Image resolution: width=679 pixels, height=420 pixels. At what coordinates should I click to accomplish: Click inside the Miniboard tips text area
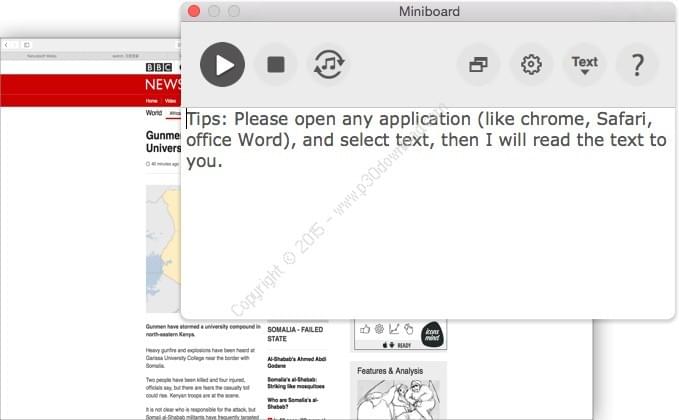pos(427,213)
